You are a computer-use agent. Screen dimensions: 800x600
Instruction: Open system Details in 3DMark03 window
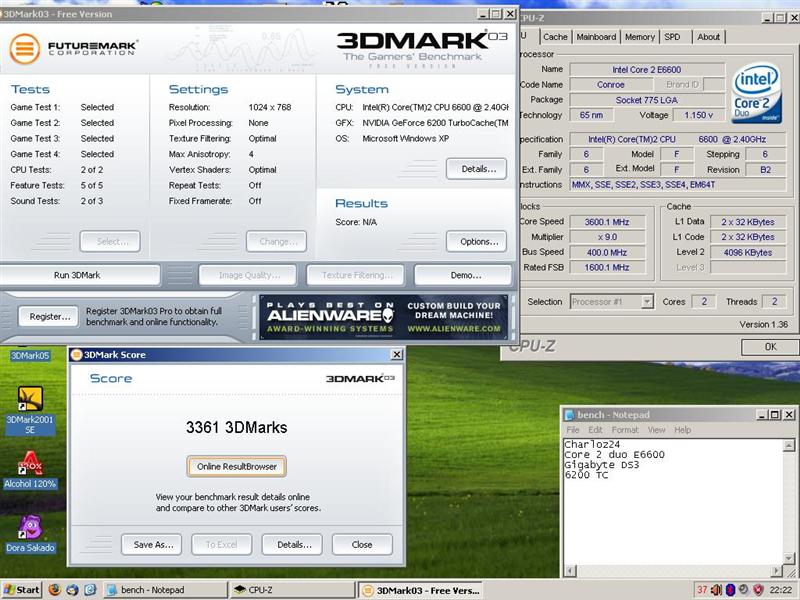click(x=477, y=169)
